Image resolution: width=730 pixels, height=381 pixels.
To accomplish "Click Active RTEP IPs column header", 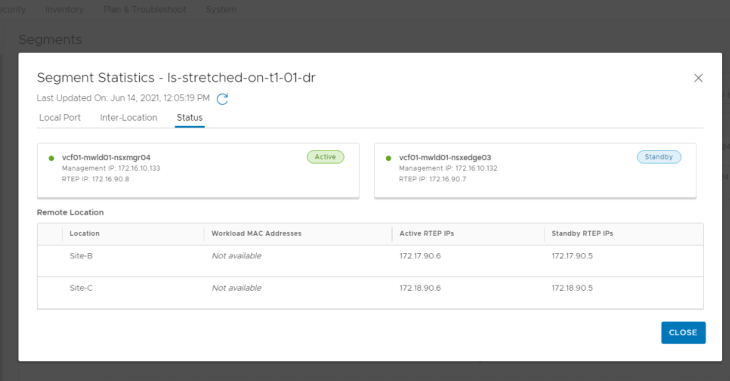I will pyautogui.click(x=426, y=233).
